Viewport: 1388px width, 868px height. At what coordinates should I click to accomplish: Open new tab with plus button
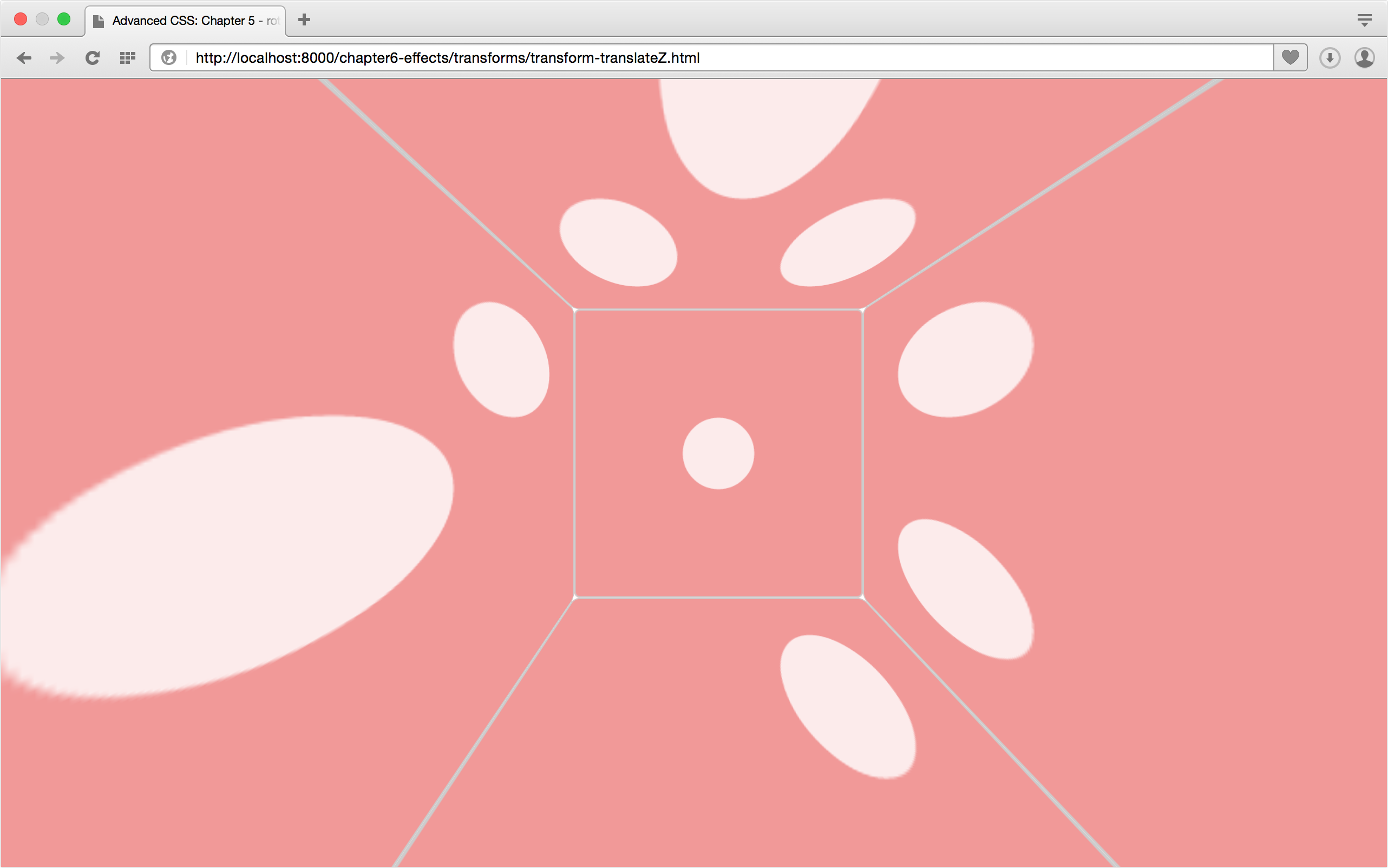pyautogui.click(x=304, y=20)
